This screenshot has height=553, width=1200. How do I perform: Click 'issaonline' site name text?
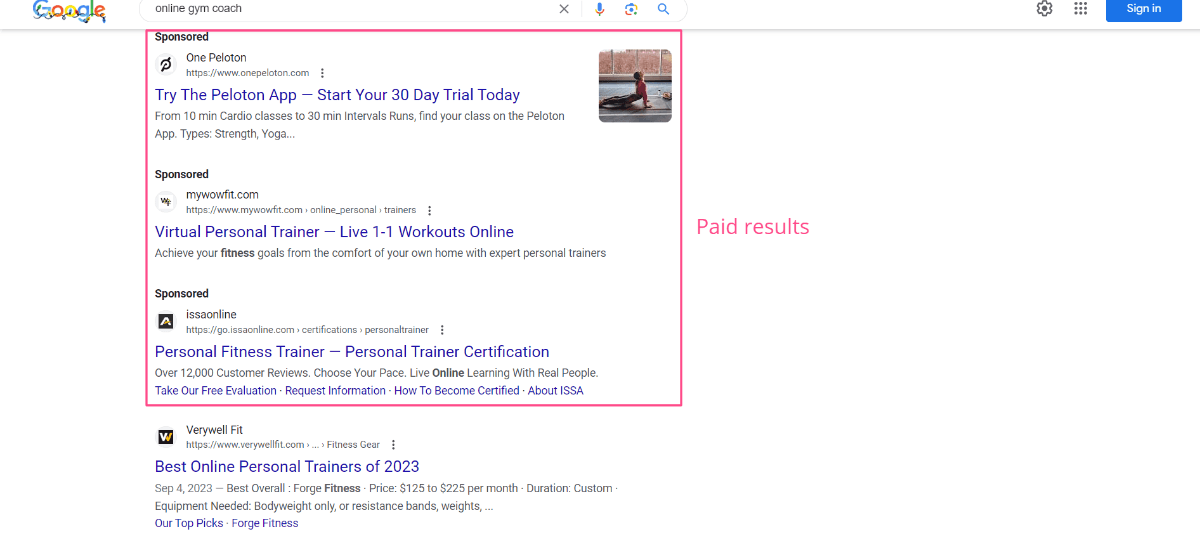[x=211, y=315]
